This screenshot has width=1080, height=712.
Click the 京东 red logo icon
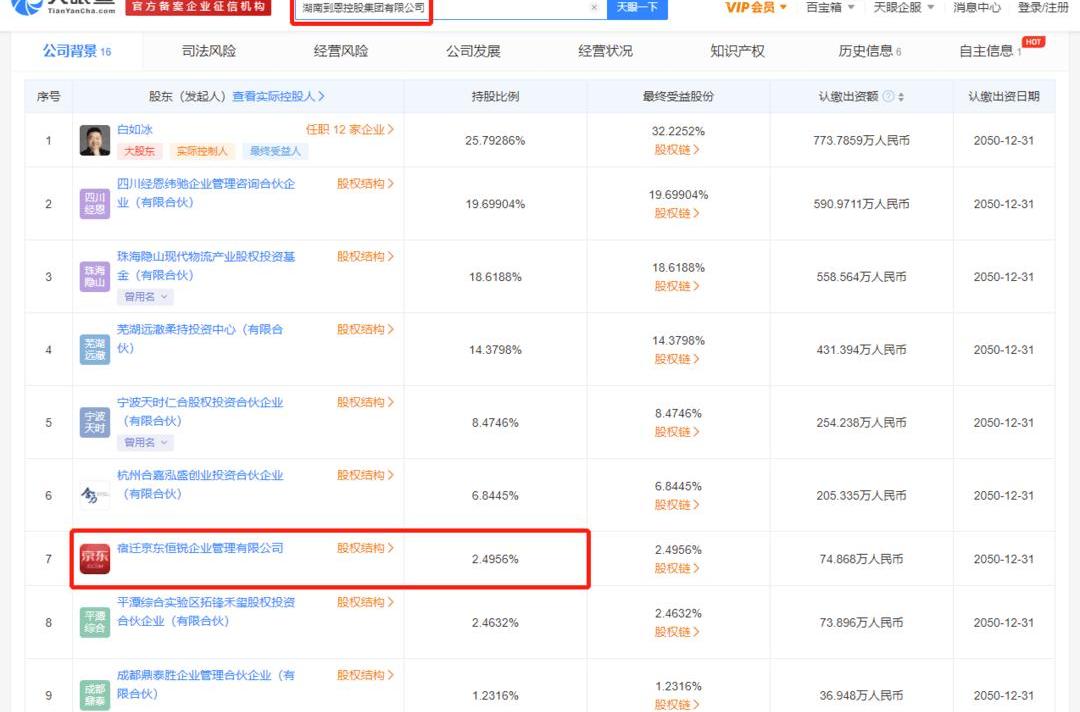click(94, 558)
